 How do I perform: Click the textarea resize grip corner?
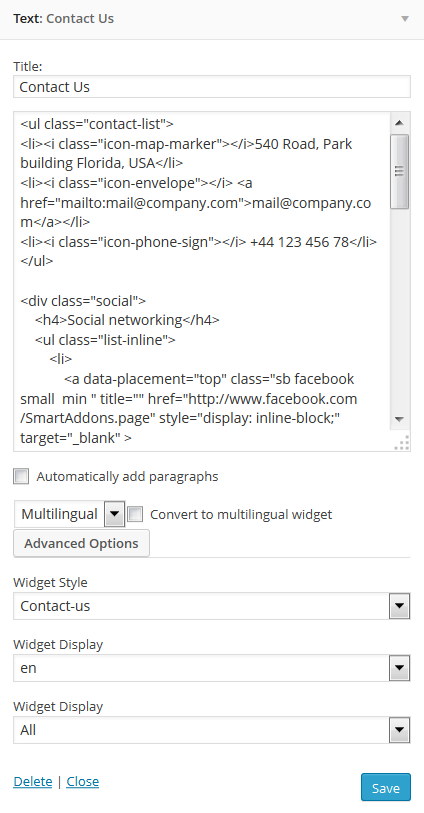pos(402,442)
